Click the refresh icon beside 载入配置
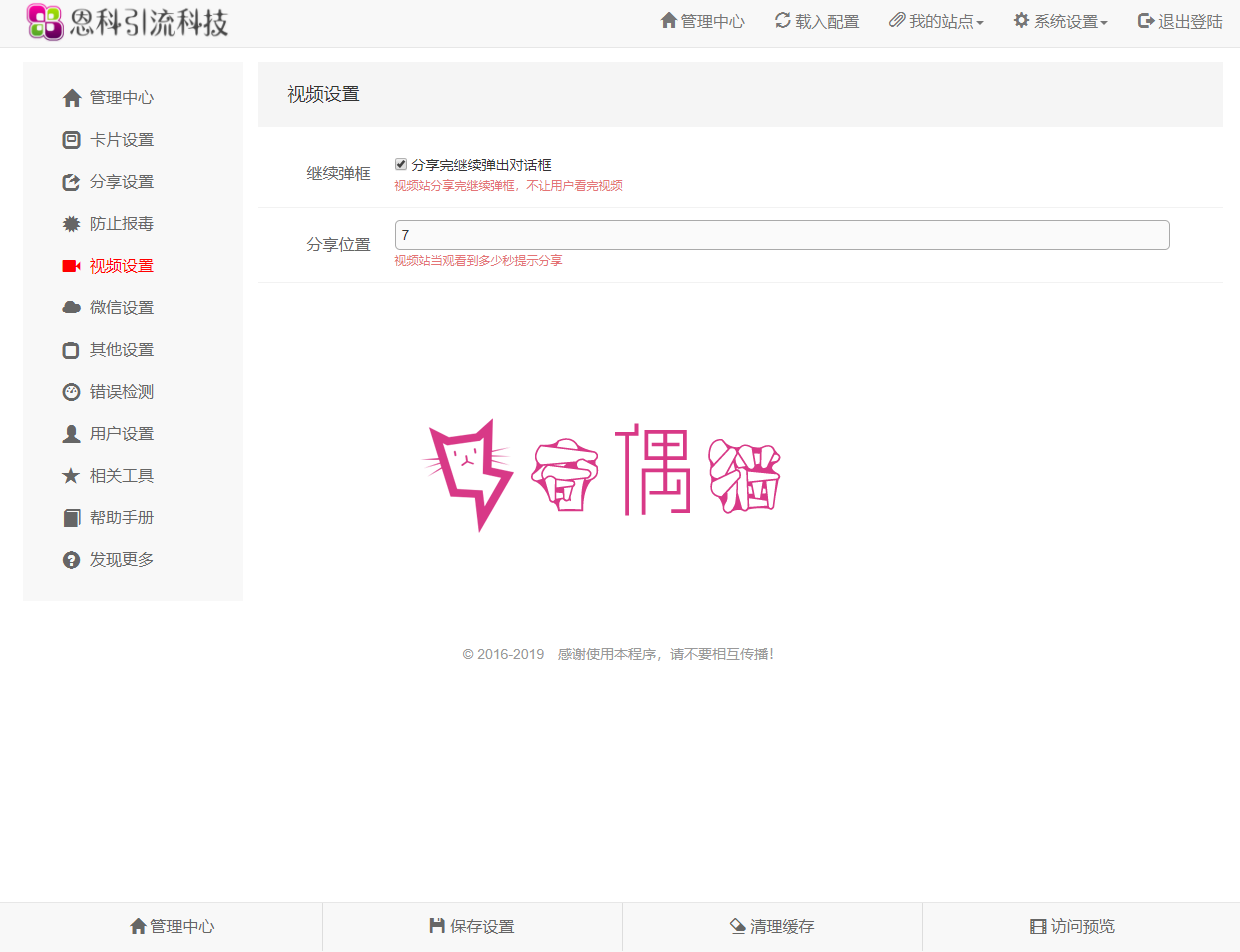Image resolution: width=1240 pixels, height=952 pixels. pos(783,20)
